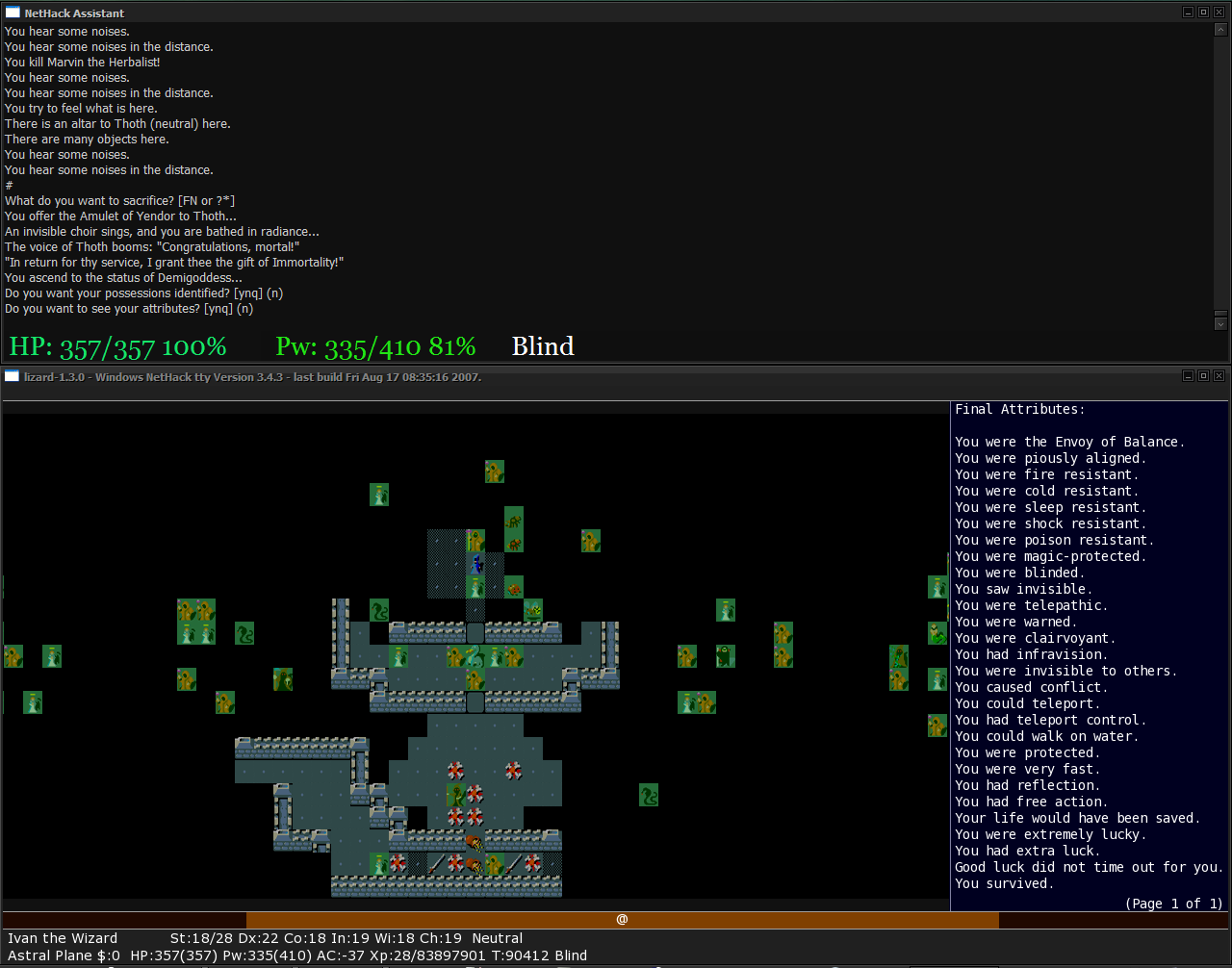The image size is (1232, 968).
Task: Select the red-eyed dark hooded figure tile
Action: pos(899,656)
